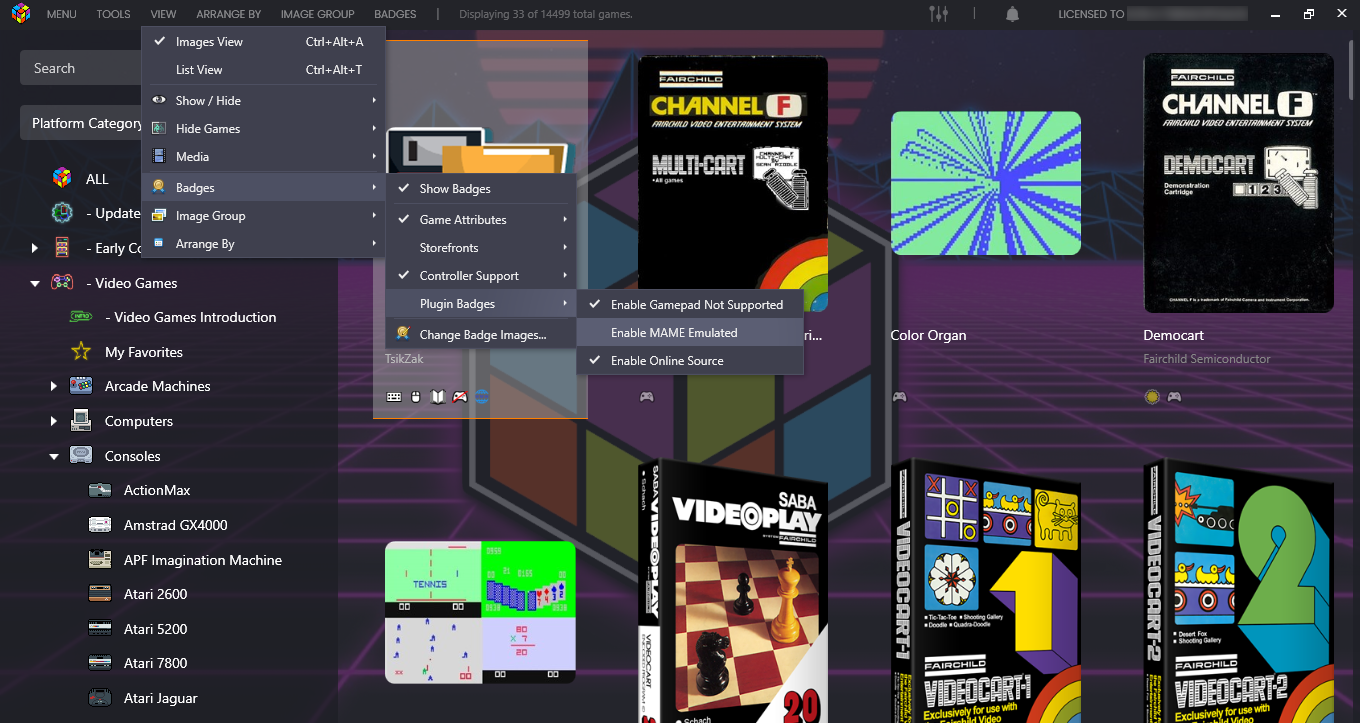
Task: Select the Videocart-2 game cover
Action: pos(1239,592)
